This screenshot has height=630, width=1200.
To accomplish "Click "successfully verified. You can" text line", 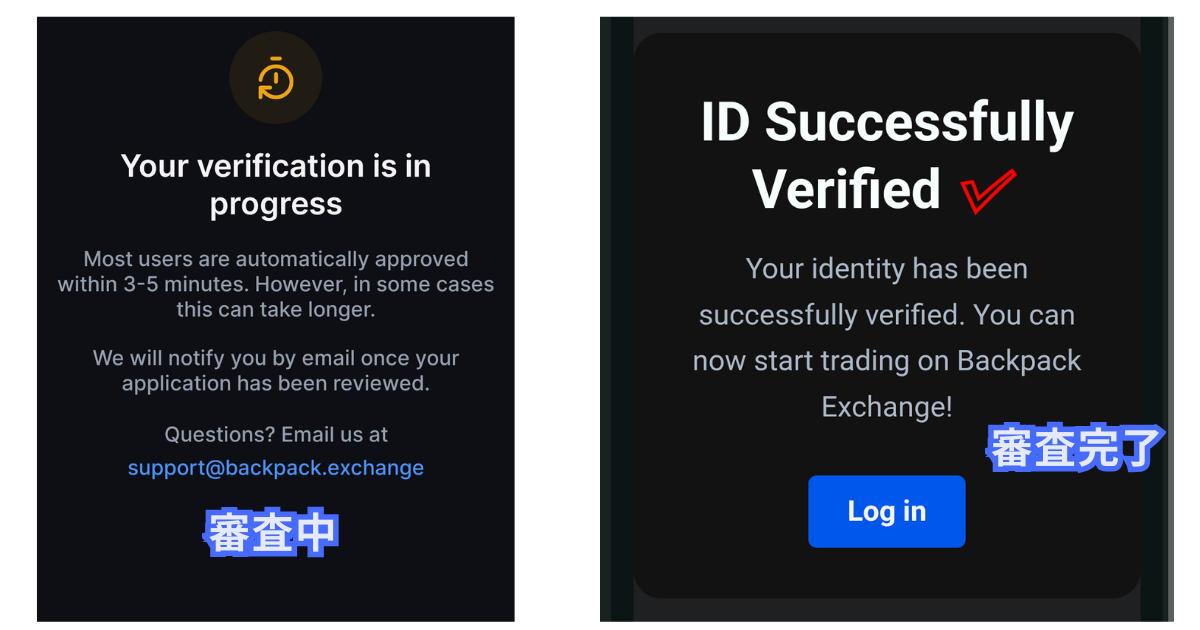I will [x=887, y=315].
